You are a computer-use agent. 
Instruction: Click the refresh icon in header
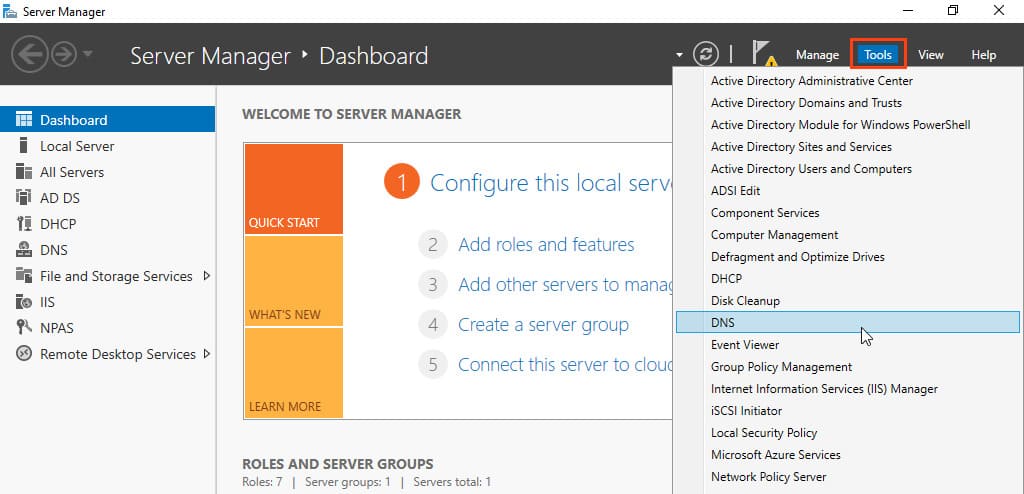point(706,54)
